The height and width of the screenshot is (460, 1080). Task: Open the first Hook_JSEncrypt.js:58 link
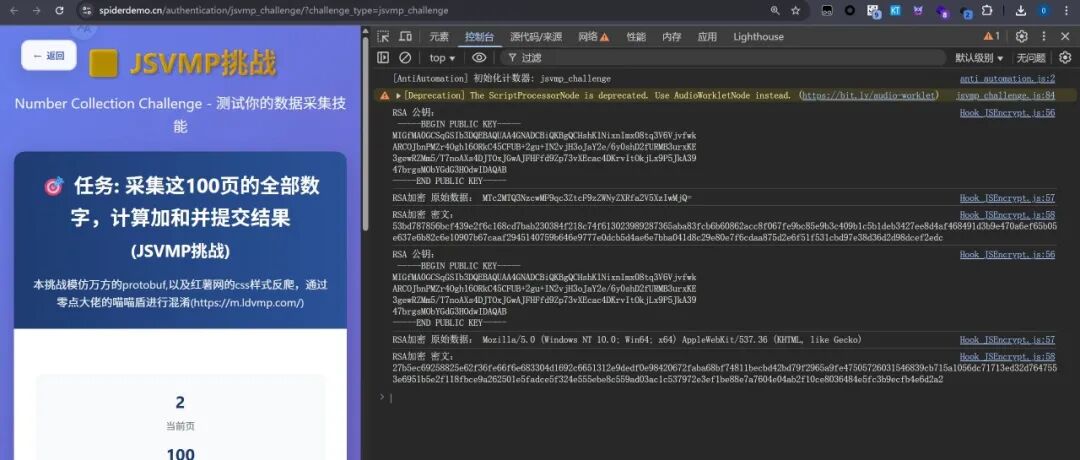(1007, 216)
